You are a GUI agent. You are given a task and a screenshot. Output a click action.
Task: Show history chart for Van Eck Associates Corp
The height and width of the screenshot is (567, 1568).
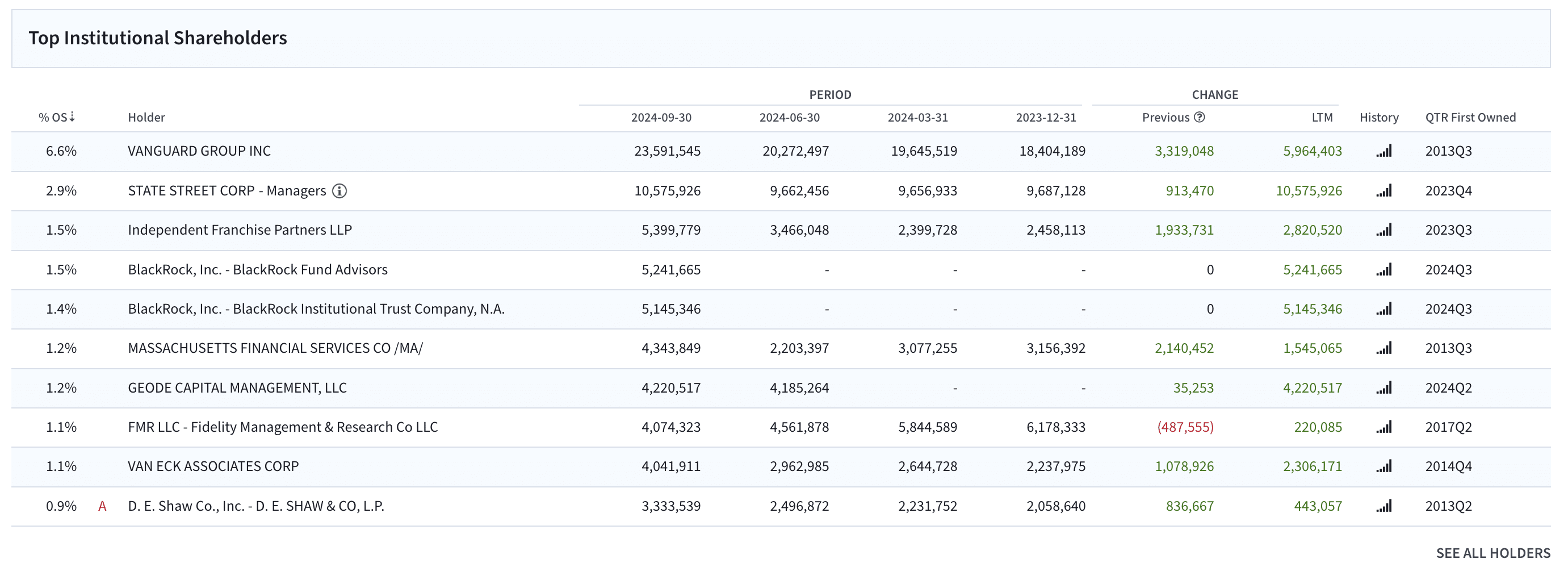[x=1383, y=466]
